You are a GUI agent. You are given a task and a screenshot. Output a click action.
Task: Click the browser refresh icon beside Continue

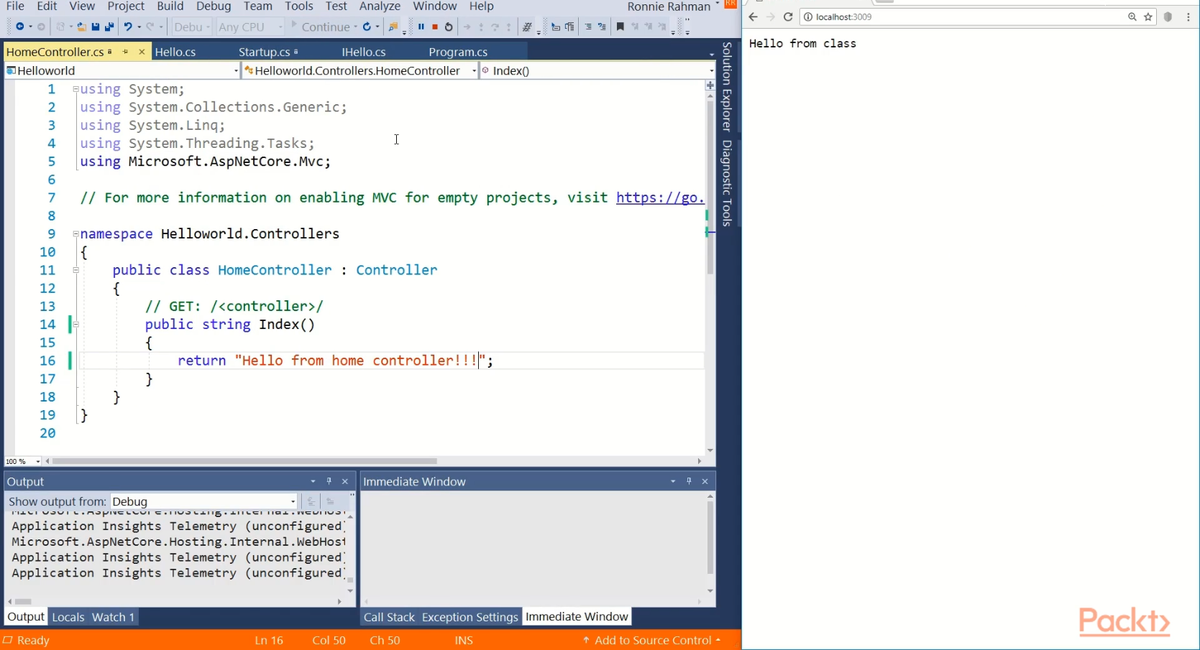click(367, 27)
